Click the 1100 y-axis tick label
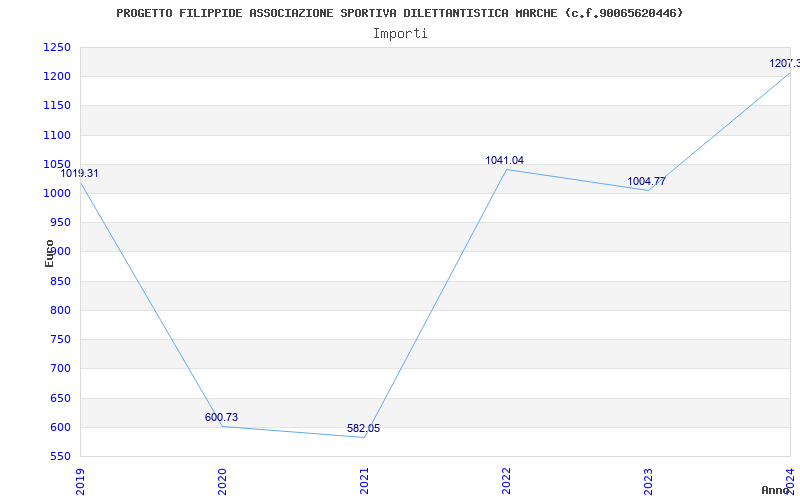The image size is (800, 500). click(x=57, y=136)
